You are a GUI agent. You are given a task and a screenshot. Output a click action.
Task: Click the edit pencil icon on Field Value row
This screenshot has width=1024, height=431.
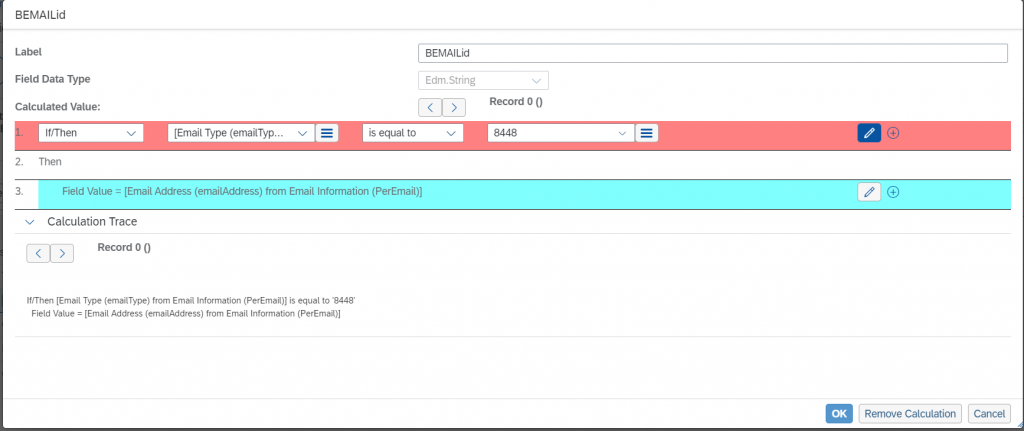click(x=869, y=191)
